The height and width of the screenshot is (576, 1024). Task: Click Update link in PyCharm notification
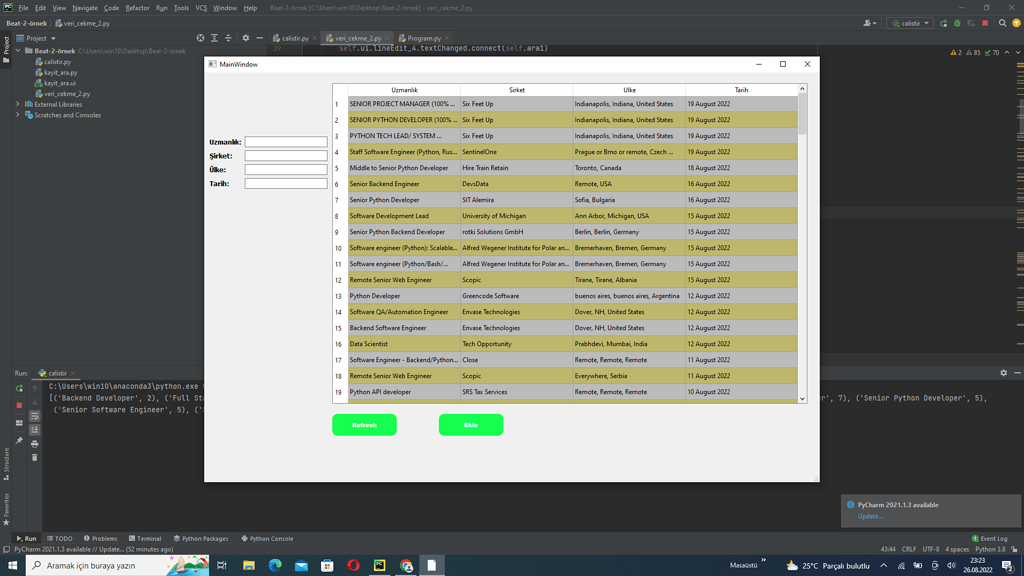(870, 517)
